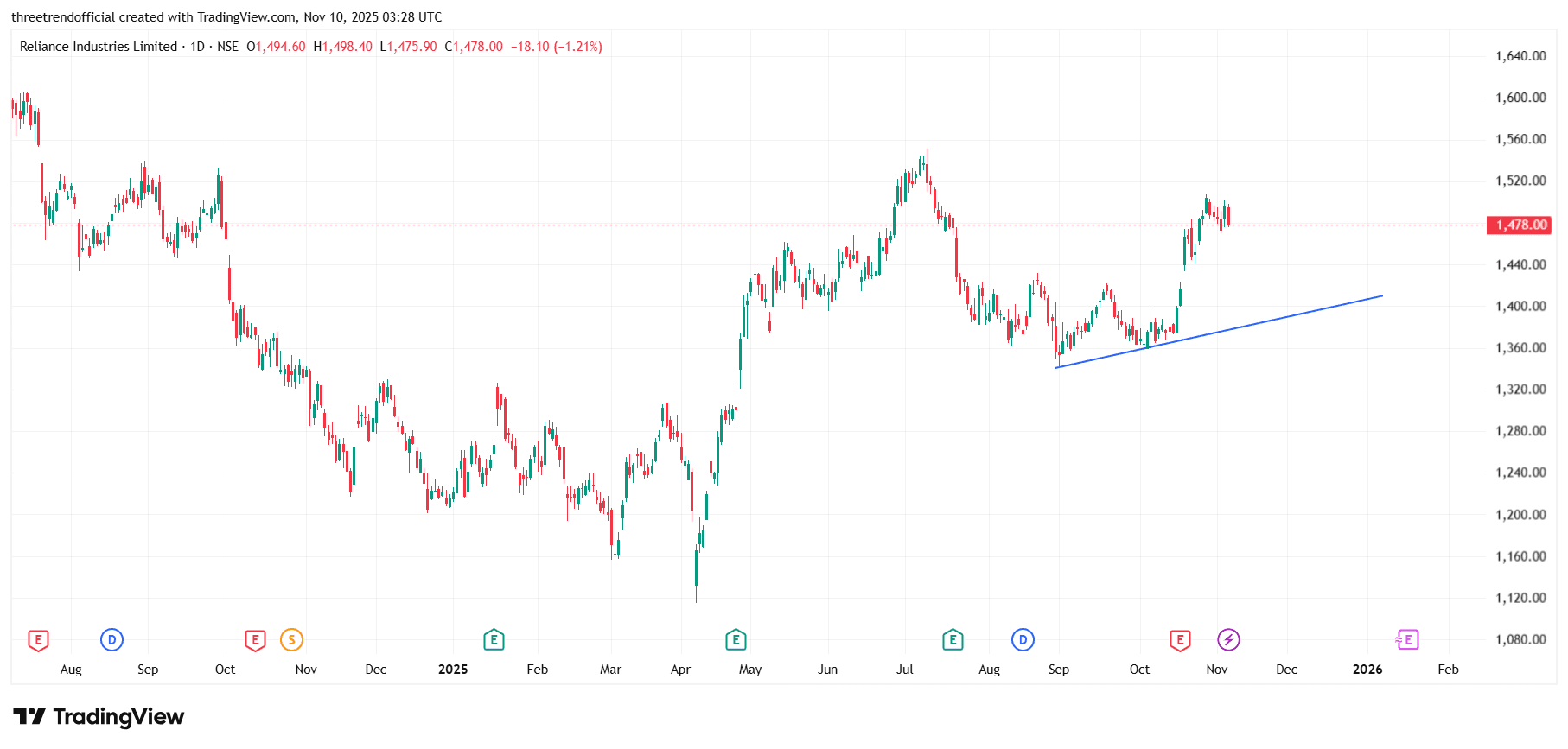
Task: Click the 1,640.00 price axis label
Action: 1520,56
